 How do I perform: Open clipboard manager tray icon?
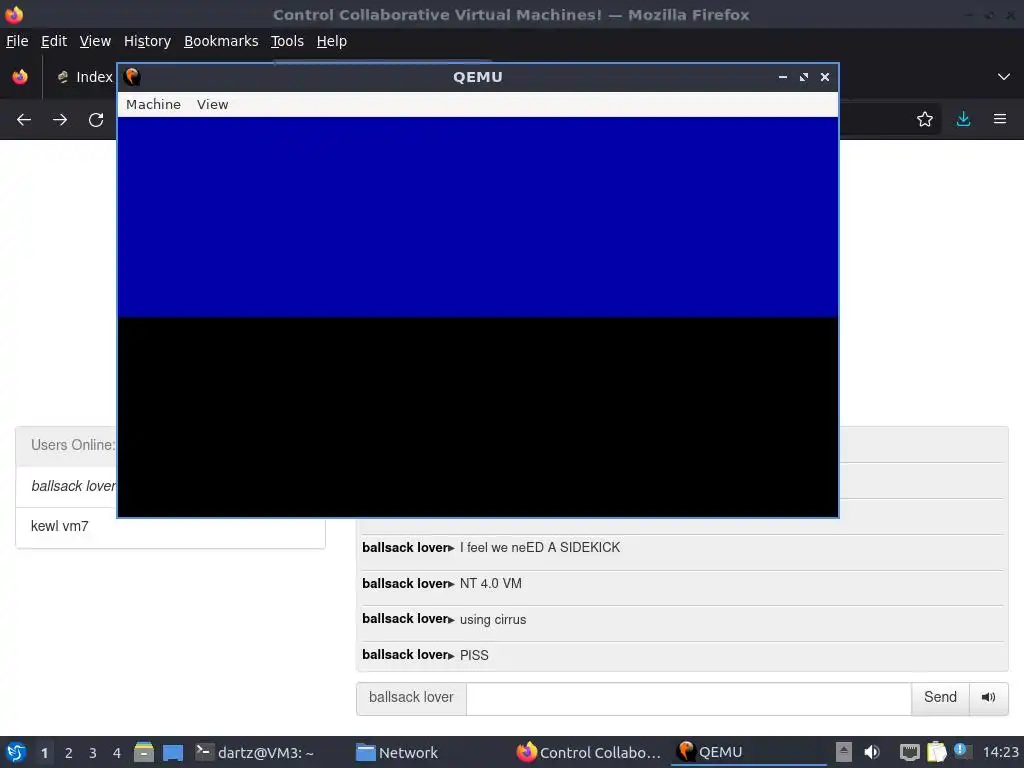click(x=936, y=752)
